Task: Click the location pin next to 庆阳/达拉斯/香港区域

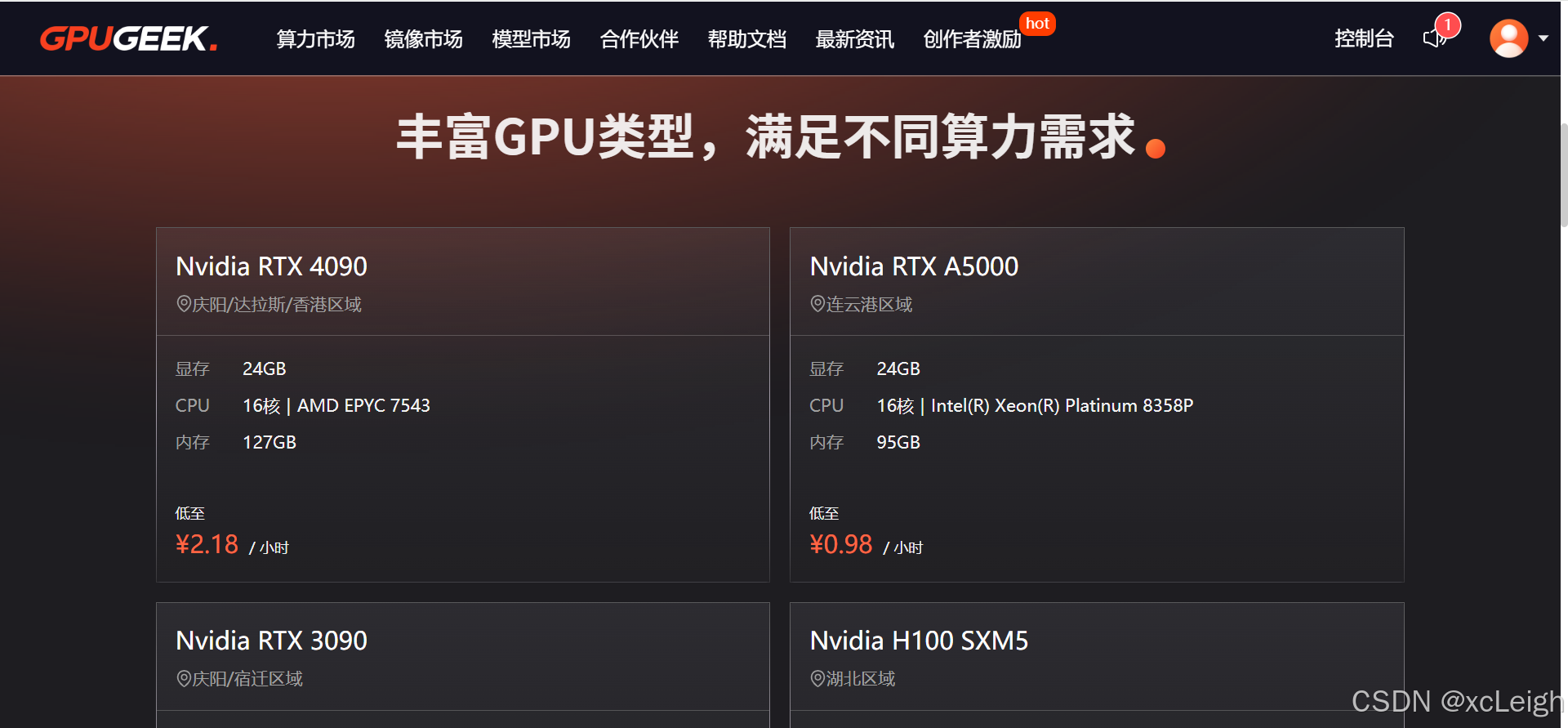Action: click(184, 304)
